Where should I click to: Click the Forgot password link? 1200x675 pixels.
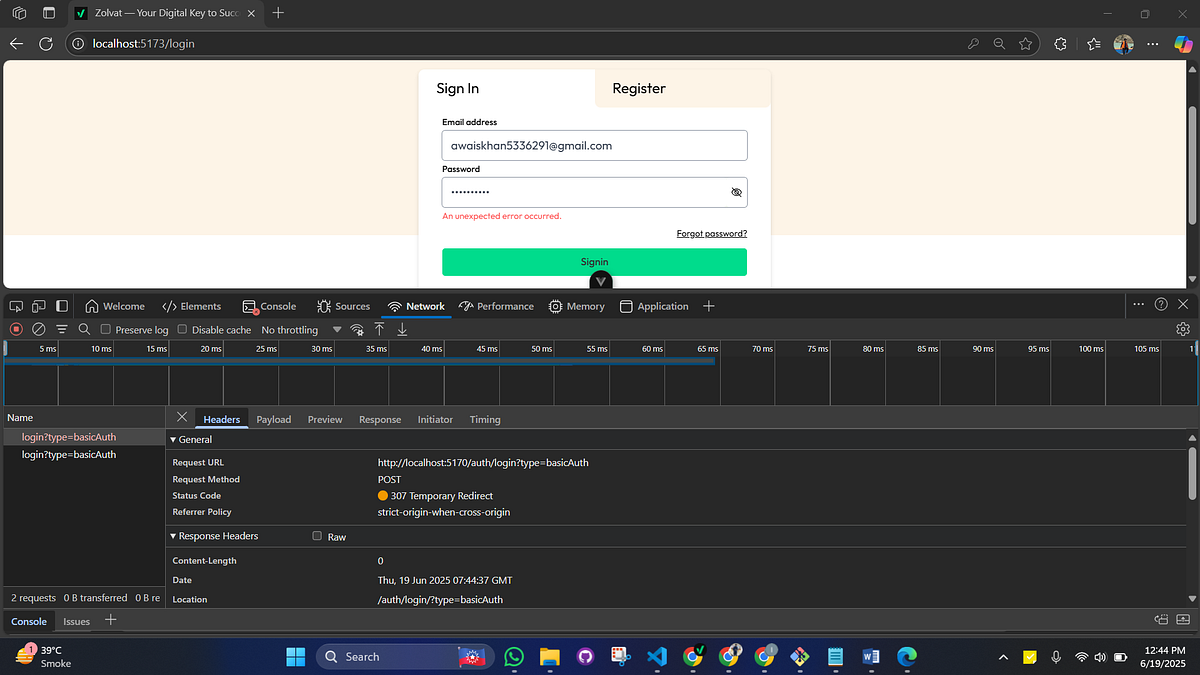[x=712, y=233]
